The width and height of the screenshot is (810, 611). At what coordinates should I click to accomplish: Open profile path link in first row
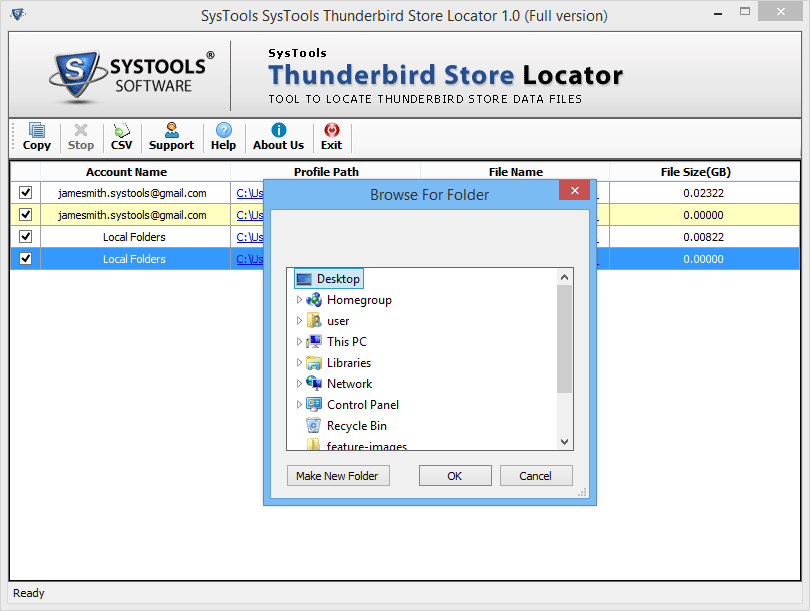click(250, 193)
